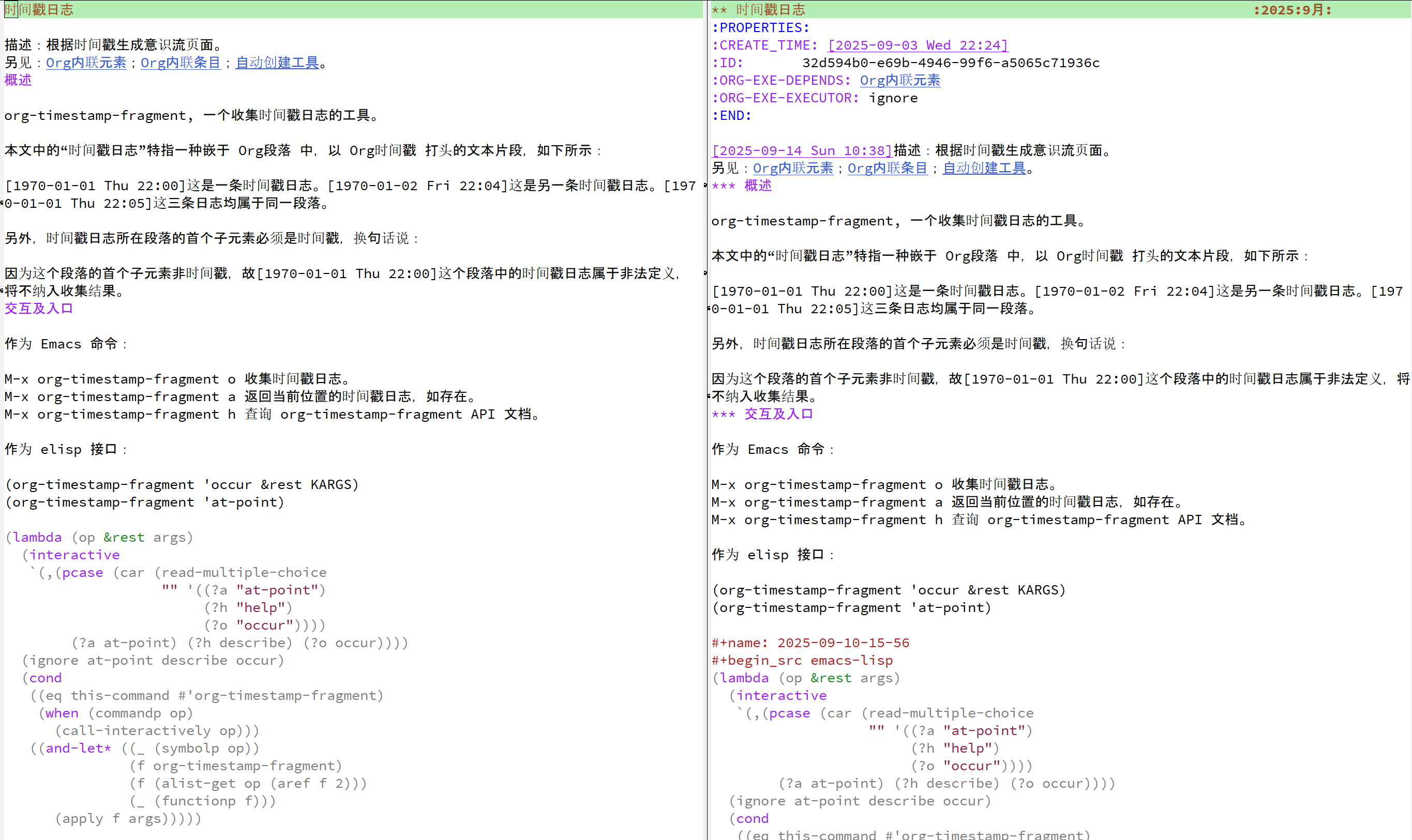The image size is (1412, 840).
Task: Open the Org内联条目 link in left pane
Action: [180, 62]
